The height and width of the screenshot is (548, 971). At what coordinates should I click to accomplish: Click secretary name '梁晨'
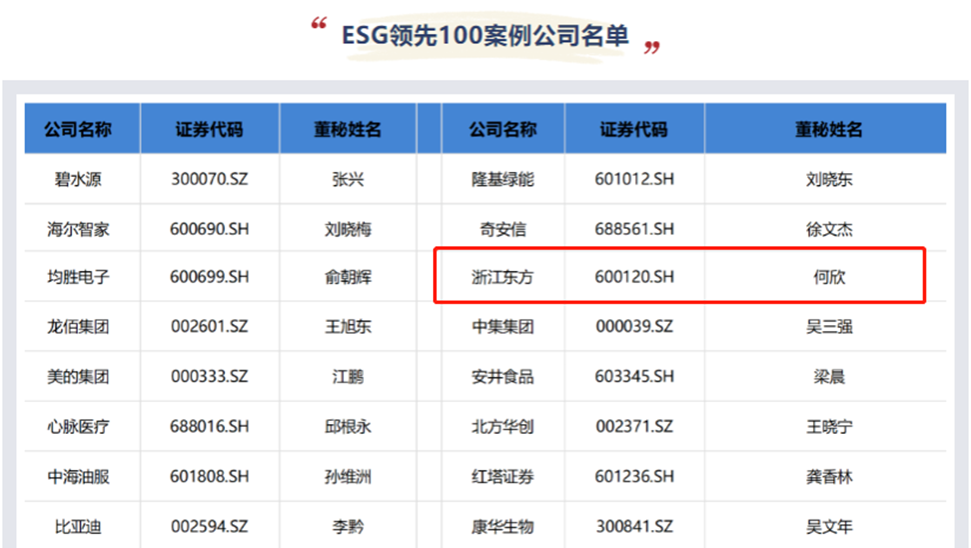(x=829, y=376)
